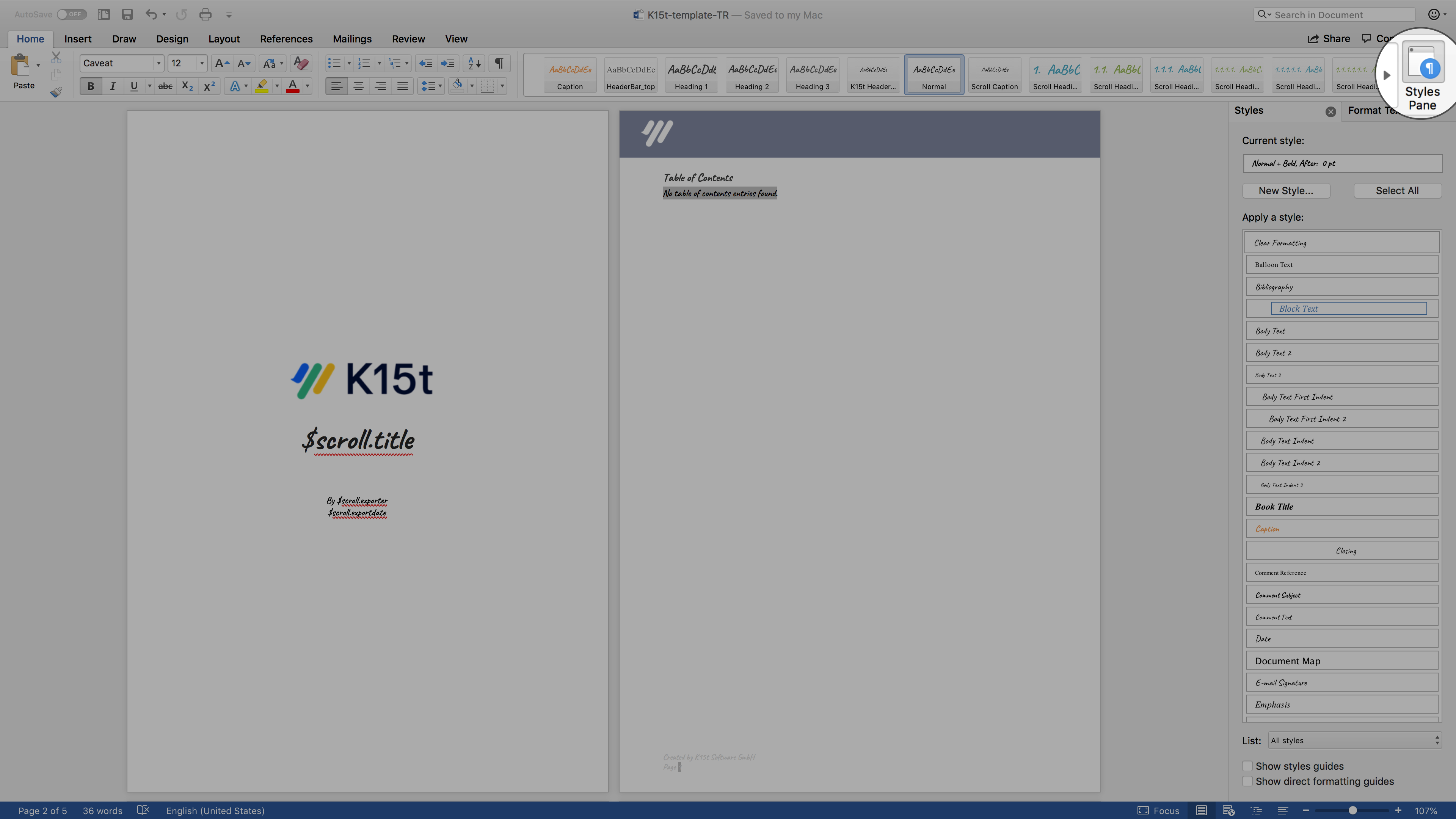Switch to web layout view
The width and height of the screenshot is (1456, 819).
[x=1228, y=810]
